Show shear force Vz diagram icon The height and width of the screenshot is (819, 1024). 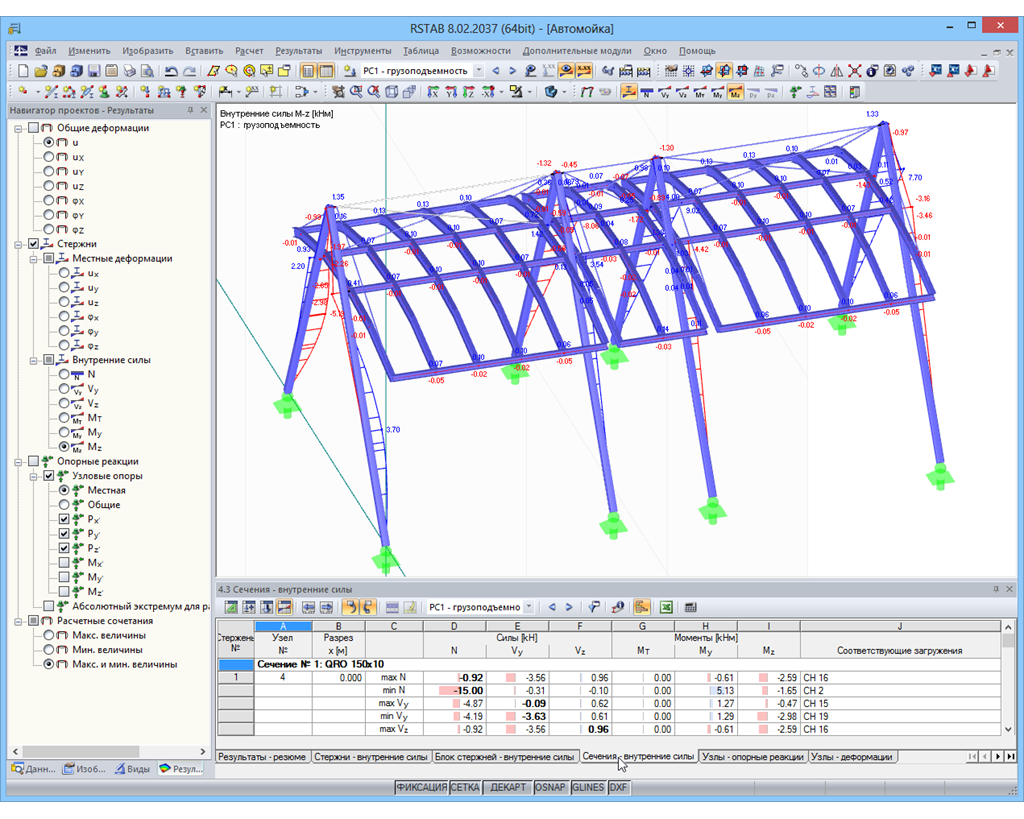pos(682,92)
